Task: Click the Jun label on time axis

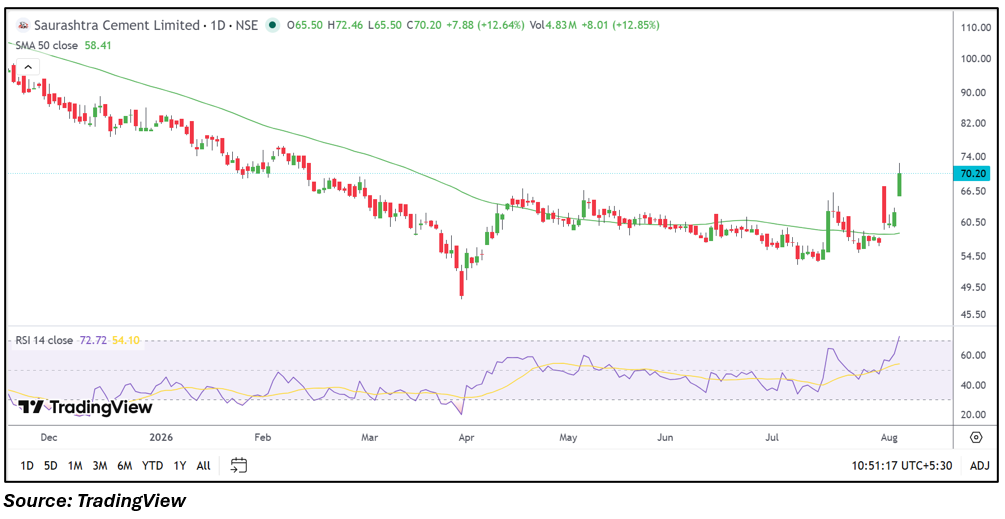Action: 666,438
